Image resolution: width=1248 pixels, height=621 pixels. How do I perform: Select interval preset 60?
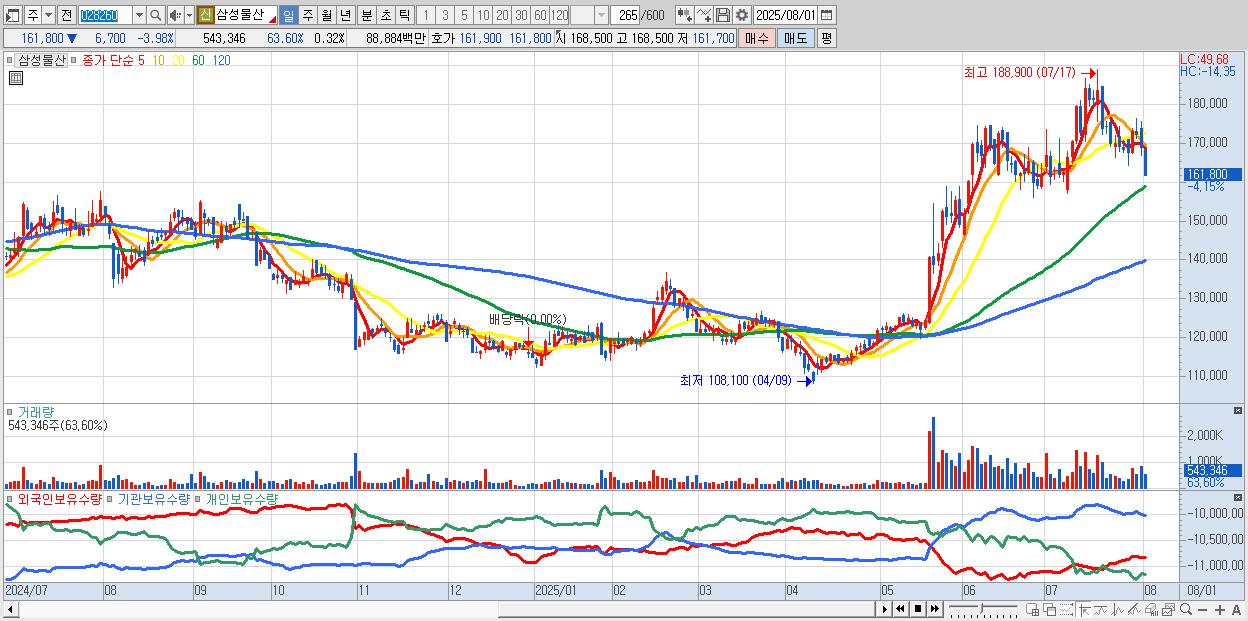click(x=540, y=15)
